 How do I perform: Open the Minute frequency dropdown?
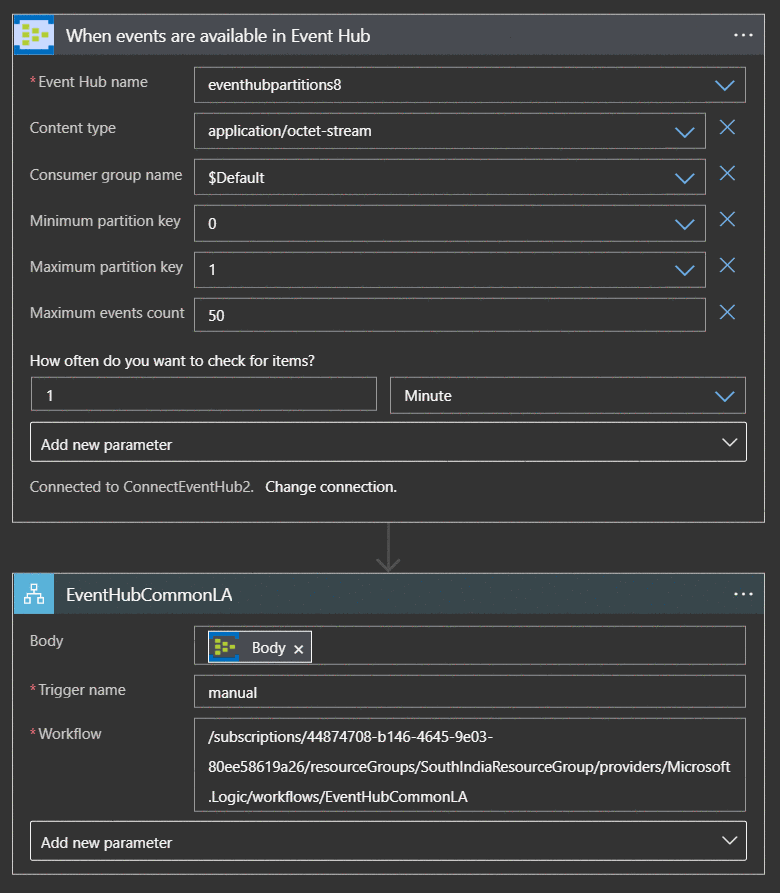(x=568, y=395)
